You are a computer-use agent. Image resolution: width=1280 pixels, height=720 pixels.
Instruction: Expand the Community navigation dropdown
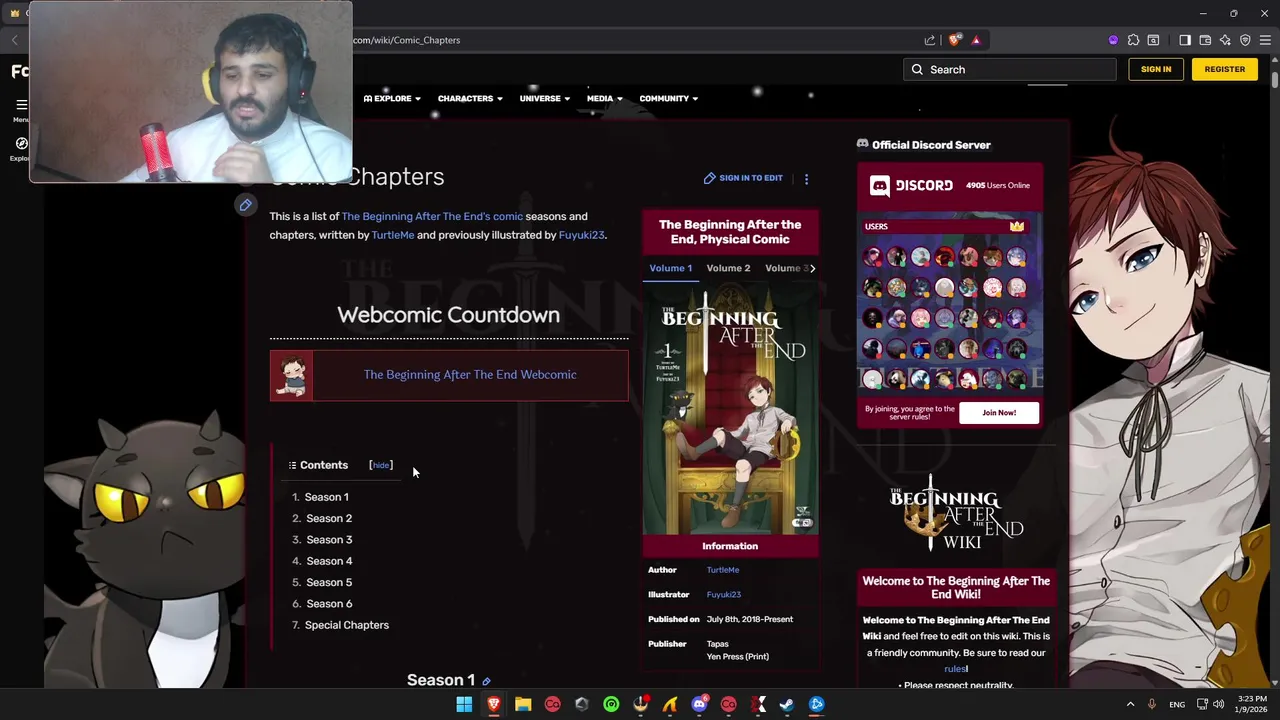click(669, 98)
